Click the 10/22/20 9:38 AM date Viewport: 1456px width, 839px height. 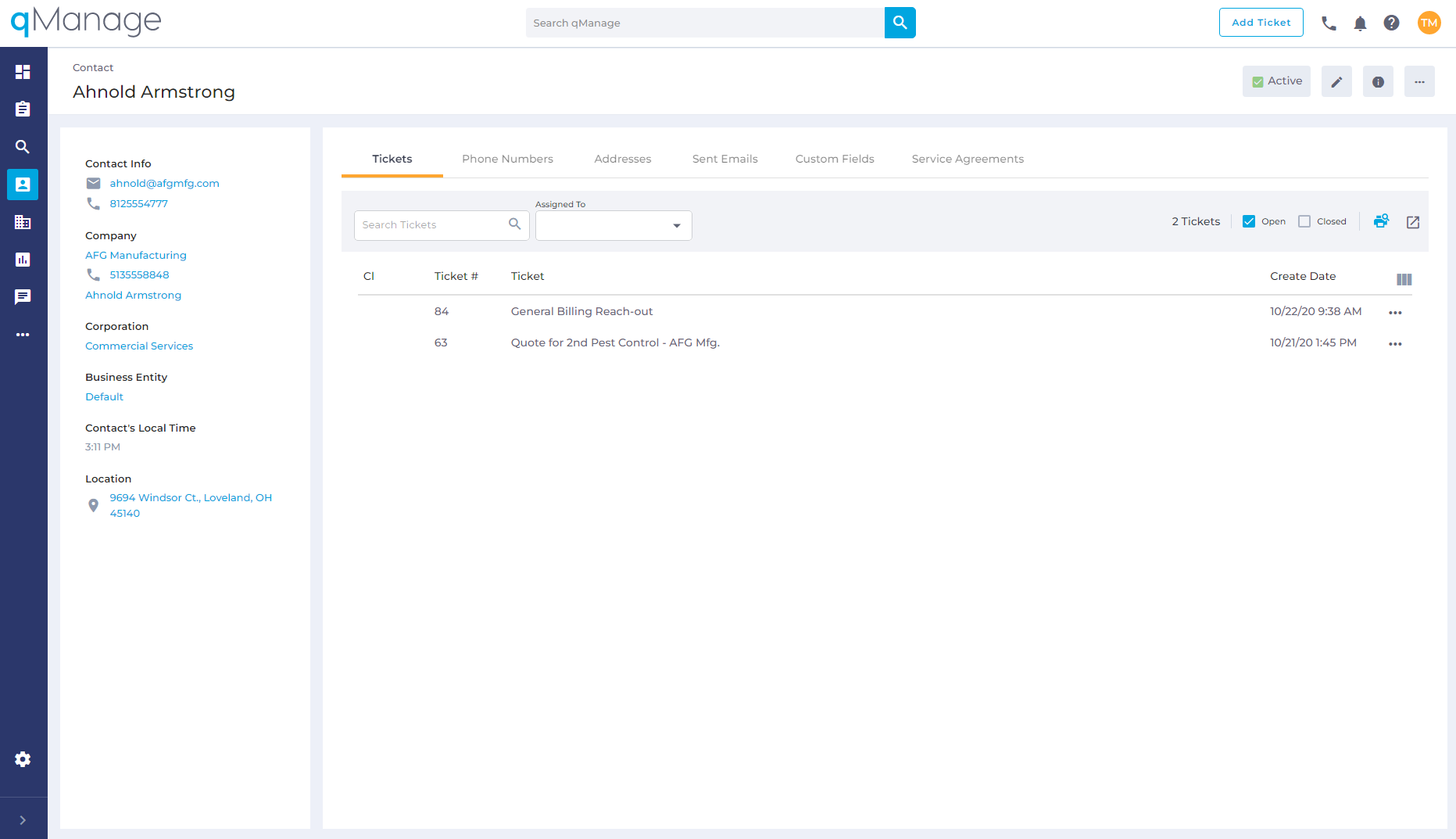tap(1315, 311)
